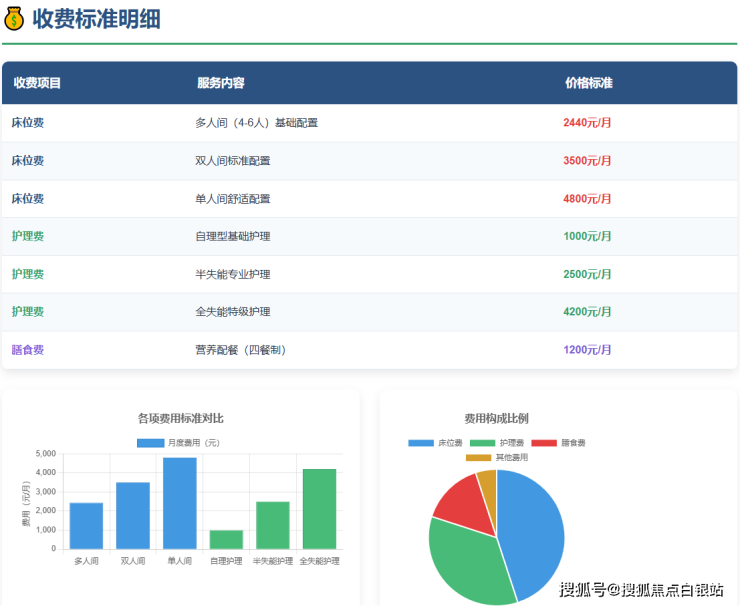Screen dimensions: 740x606
Task: Click the 单人间 blue bar in the chart
Action: (180, 503)
